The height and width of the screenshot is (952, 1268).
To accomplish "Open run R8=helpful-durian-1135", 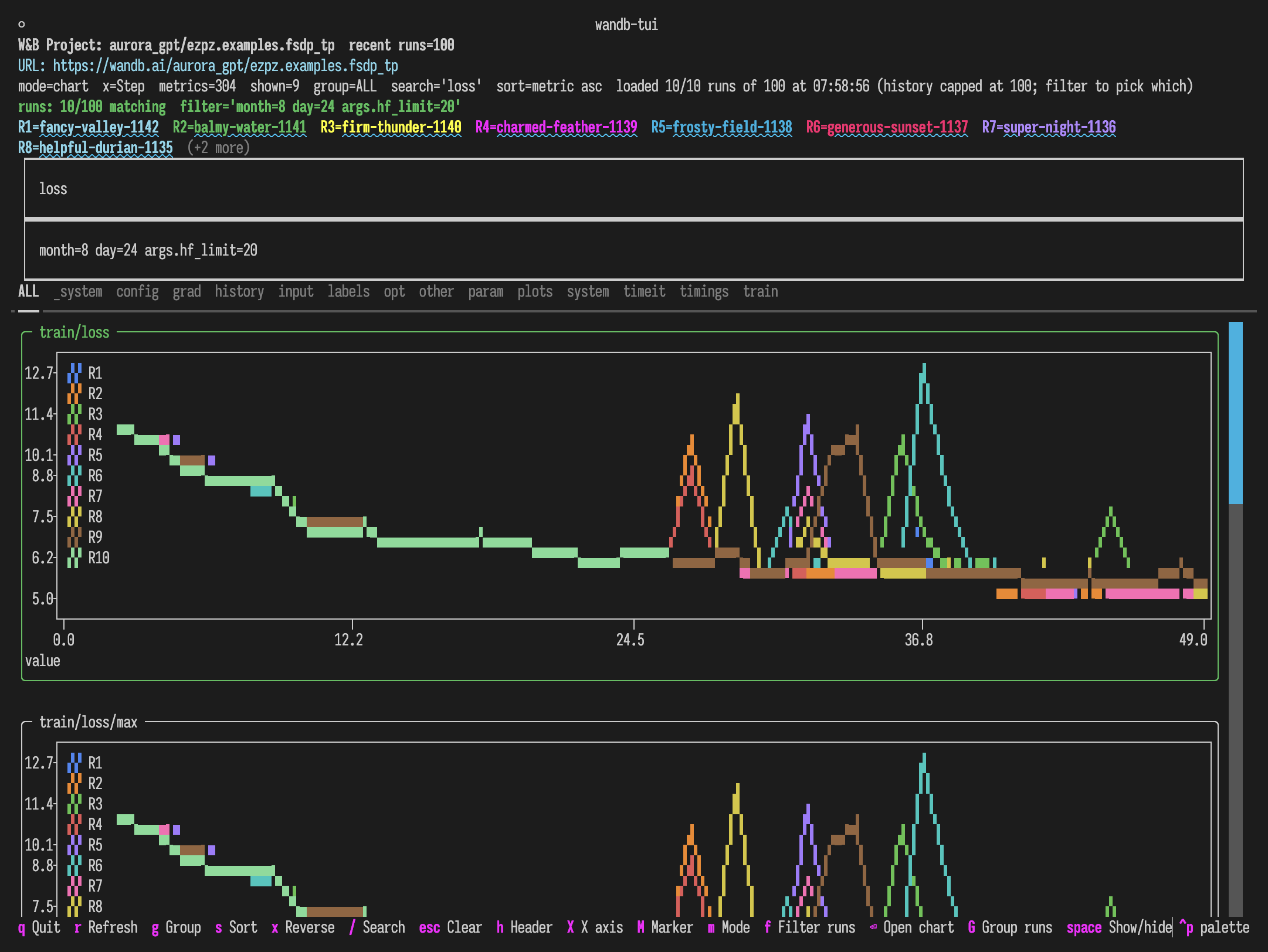I will [x=95, y=148].
